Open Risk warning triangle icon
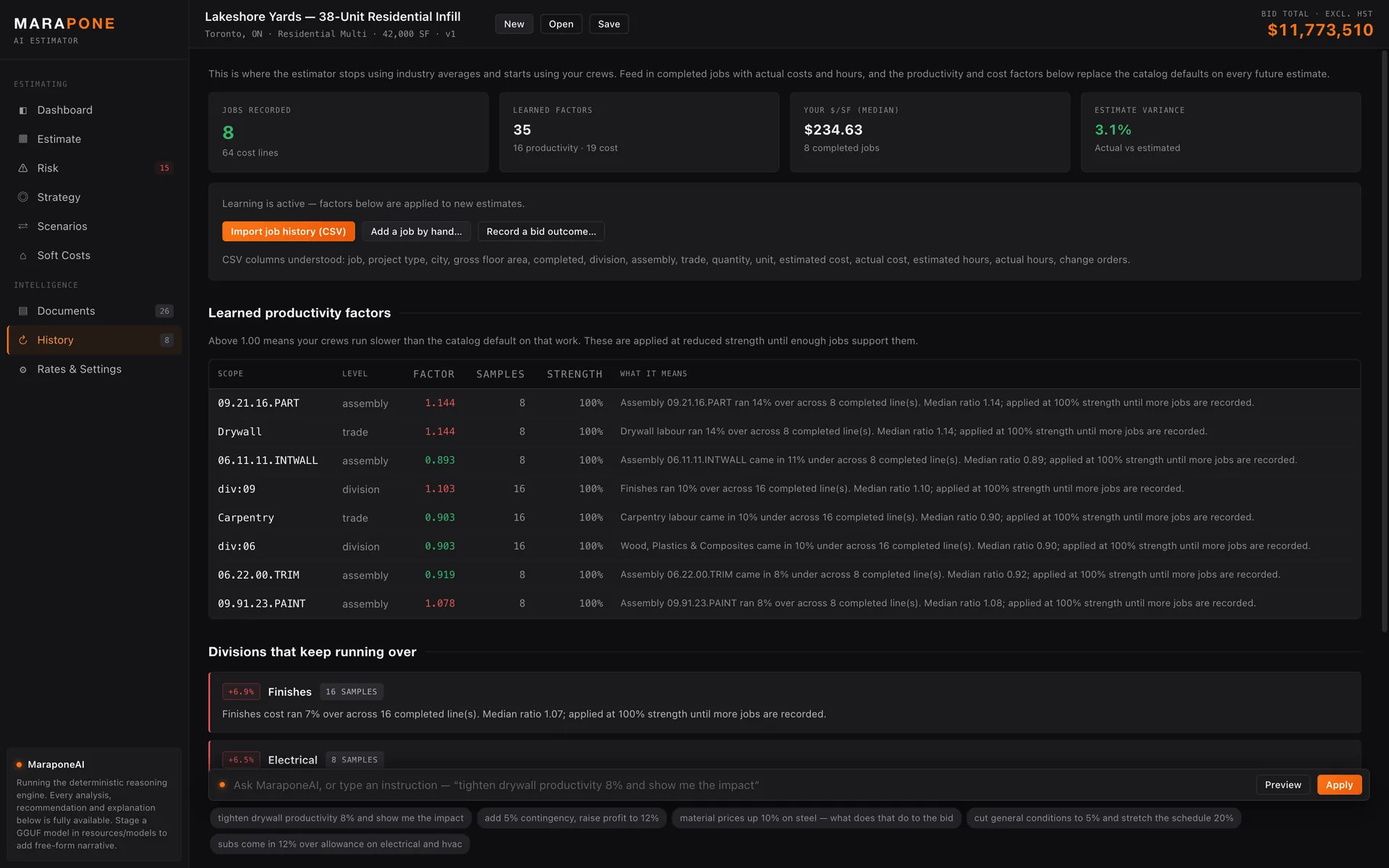This screenshot has height=868, width=1389. pyautogui.click(x=23, y=168)
